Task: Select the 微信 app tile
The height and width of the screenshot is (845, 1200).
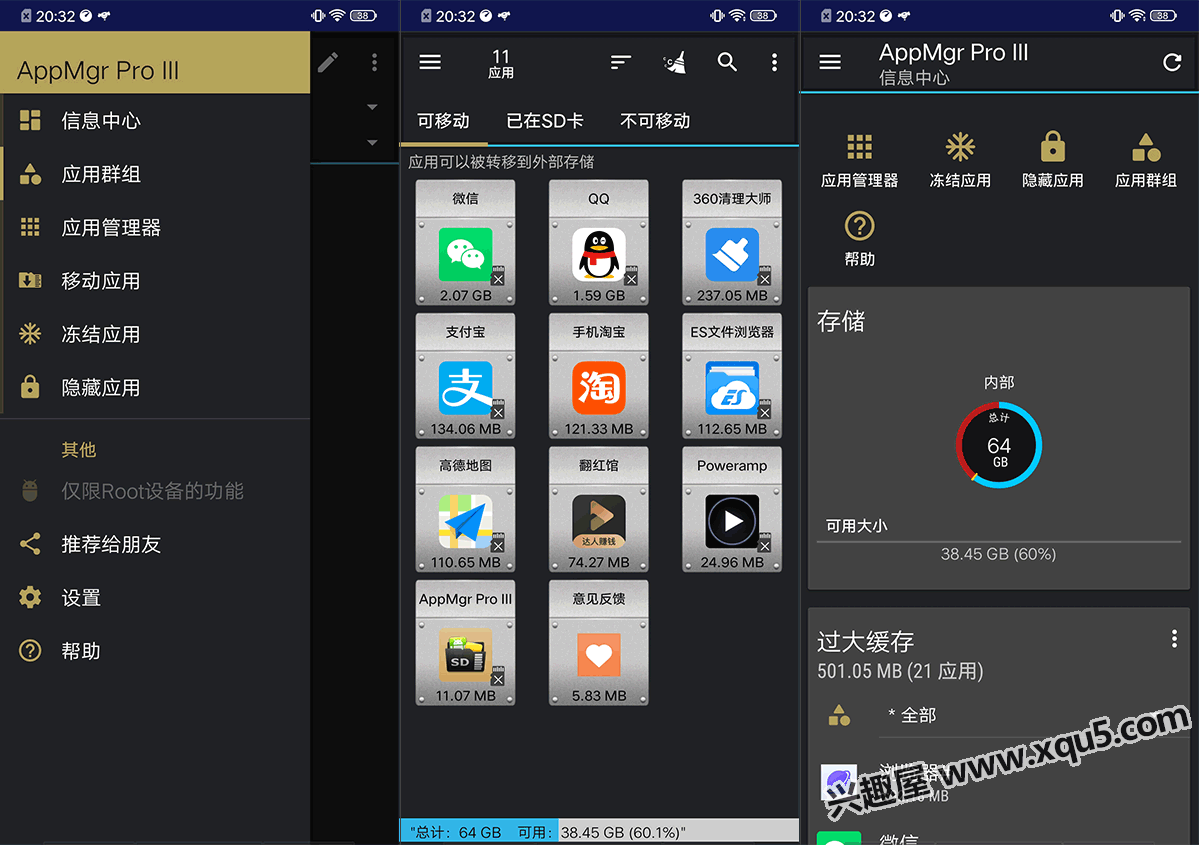Action: [466, 242]
